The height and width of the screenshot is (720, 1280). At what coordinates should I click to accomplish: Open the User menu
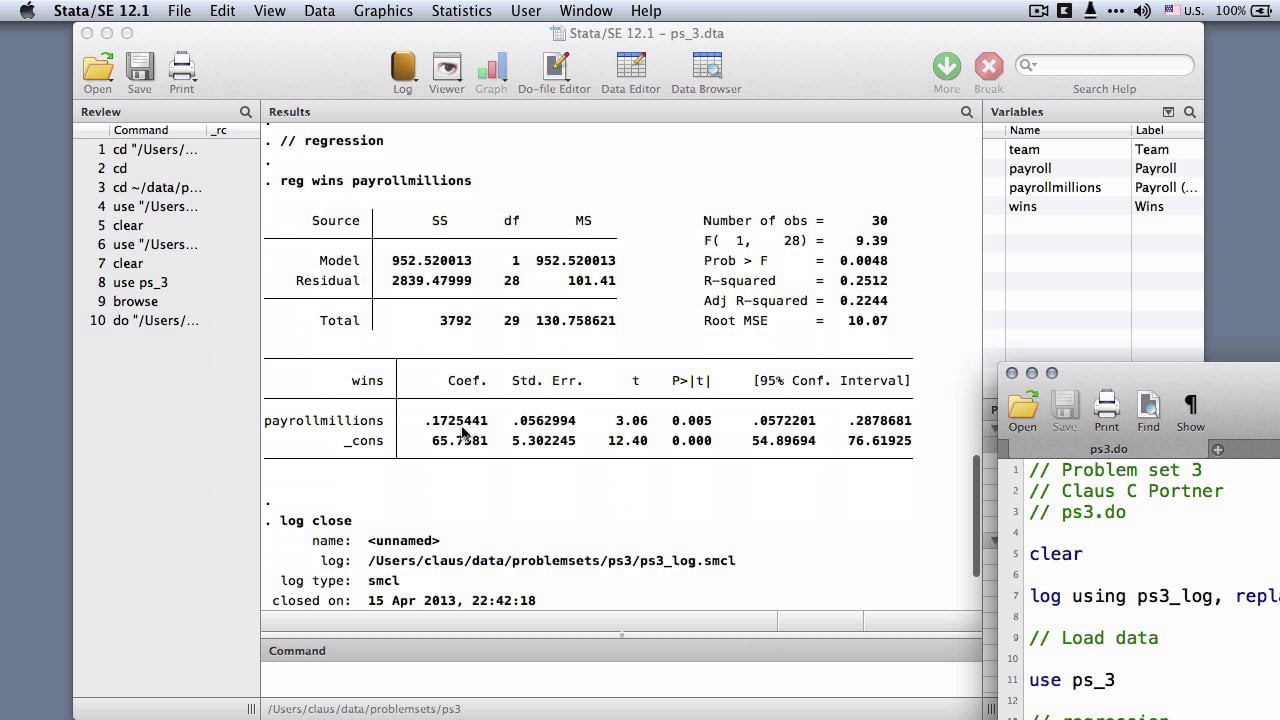525,11
